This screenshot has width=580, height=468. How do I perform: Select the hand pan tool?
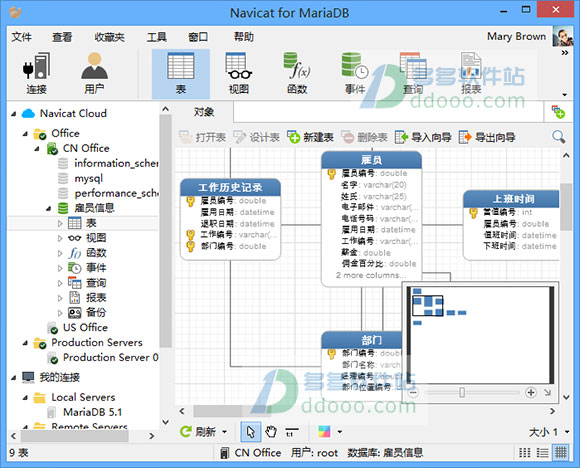pos(271,432)
